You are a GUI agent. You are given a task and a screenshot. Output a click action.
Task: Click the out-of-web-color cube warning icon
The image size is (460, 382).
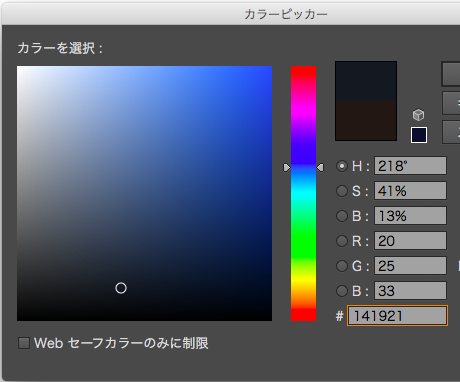[418, 115]
